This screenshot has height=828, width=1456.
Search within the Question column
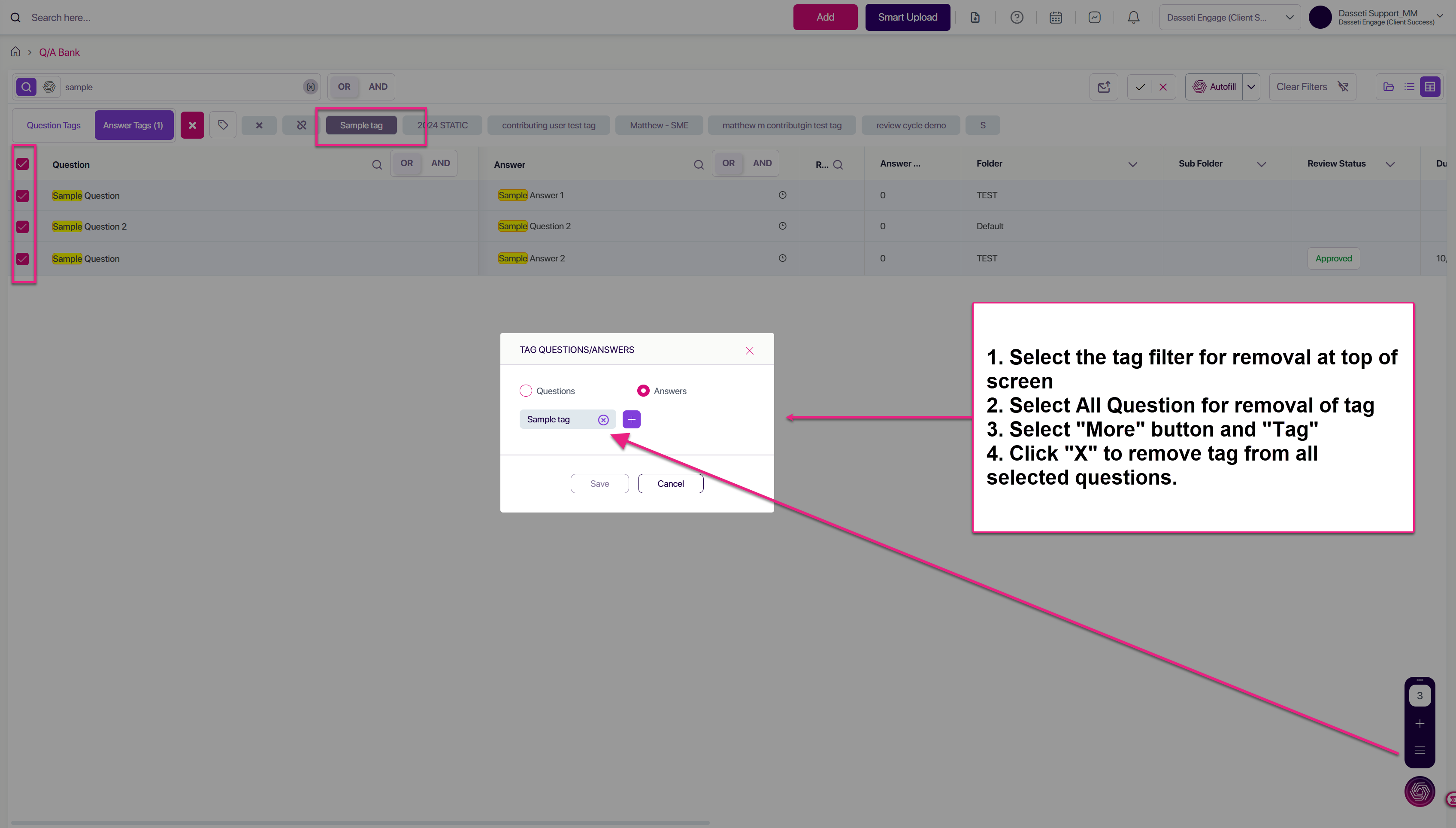[x=377, y=165]
